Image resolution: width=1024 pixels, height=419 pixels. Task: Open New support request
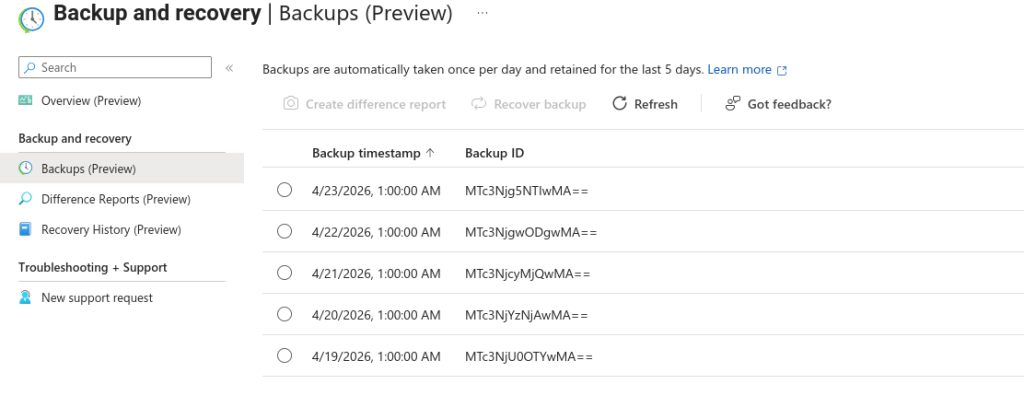(97, 298)
